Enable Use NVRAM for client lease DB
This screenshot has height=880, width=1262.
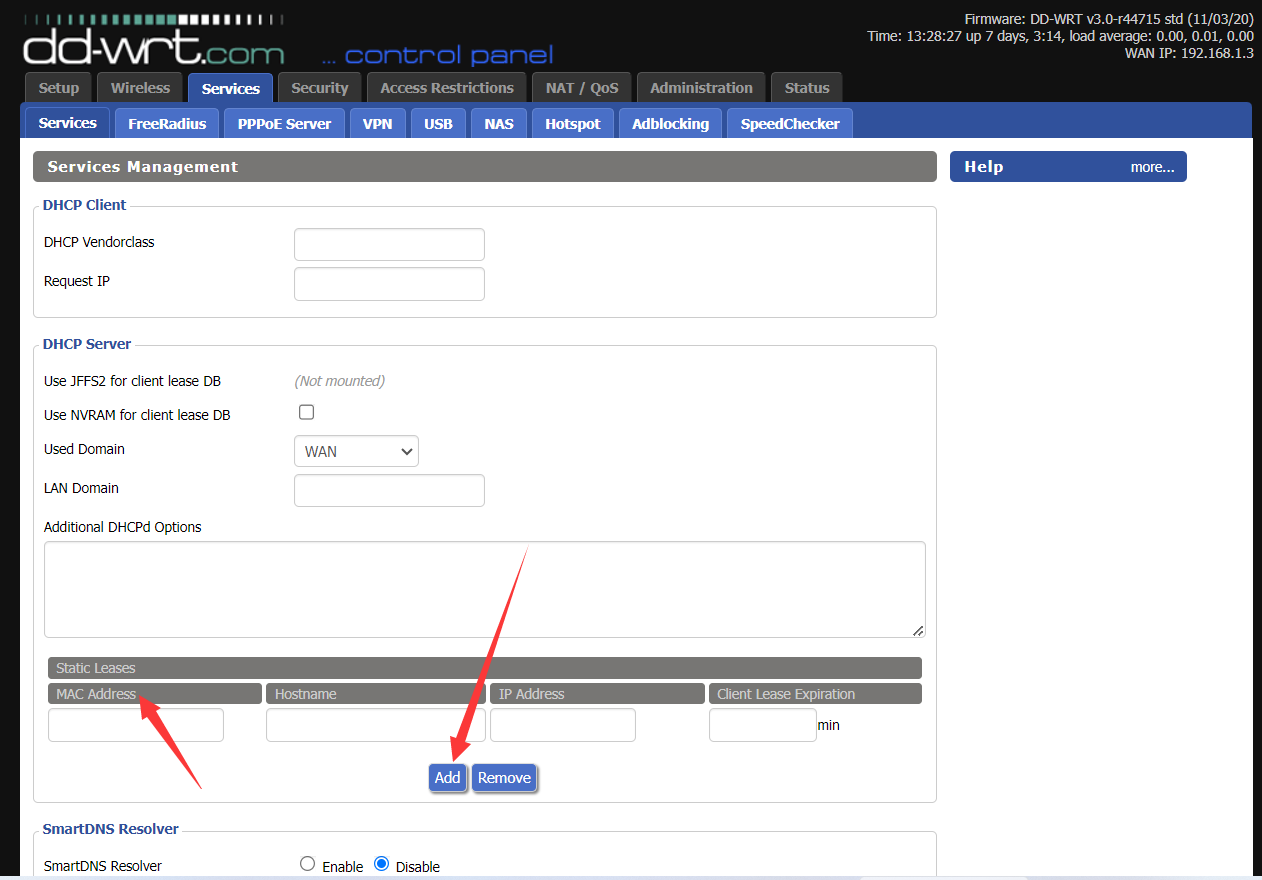click(x=307, y=412)
